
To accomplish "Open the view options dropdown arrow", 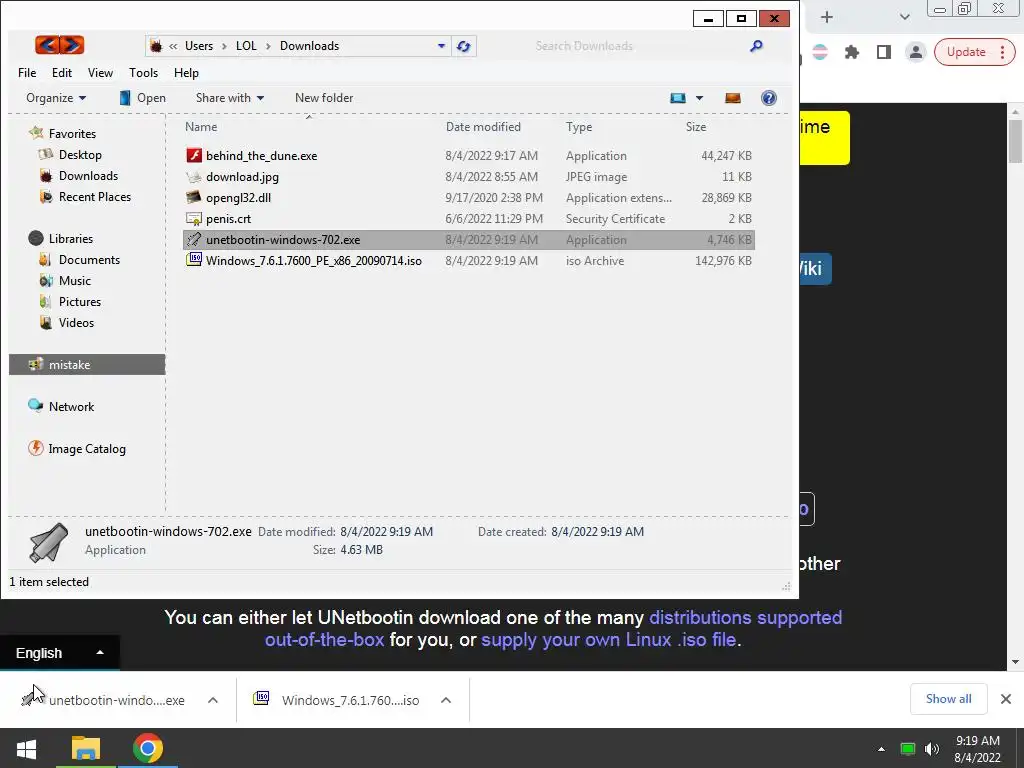I will tap(699, 98).
